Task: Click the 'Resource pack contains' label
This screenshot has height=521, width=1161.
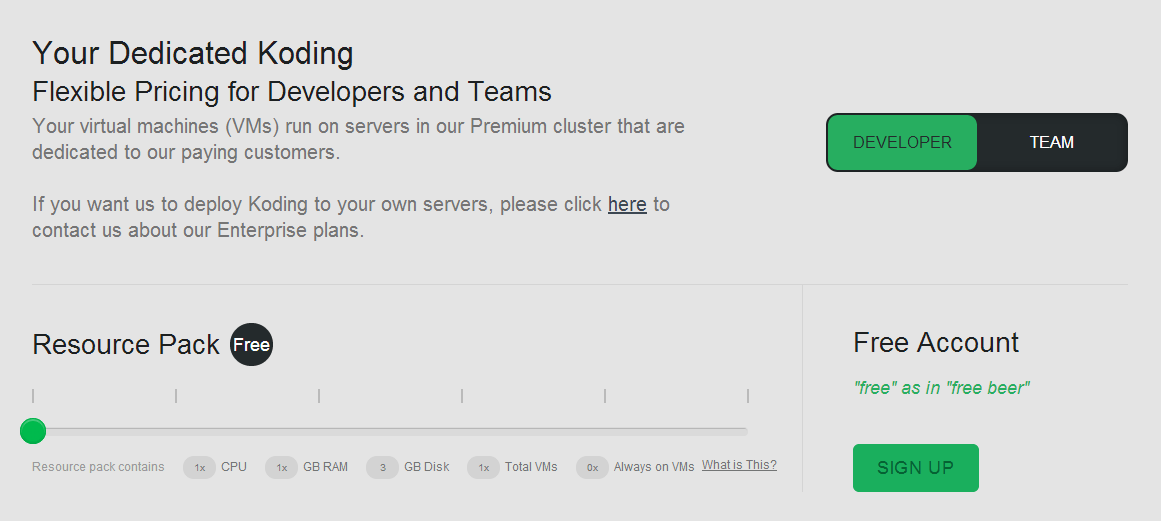Action: [x=98, y=467]
